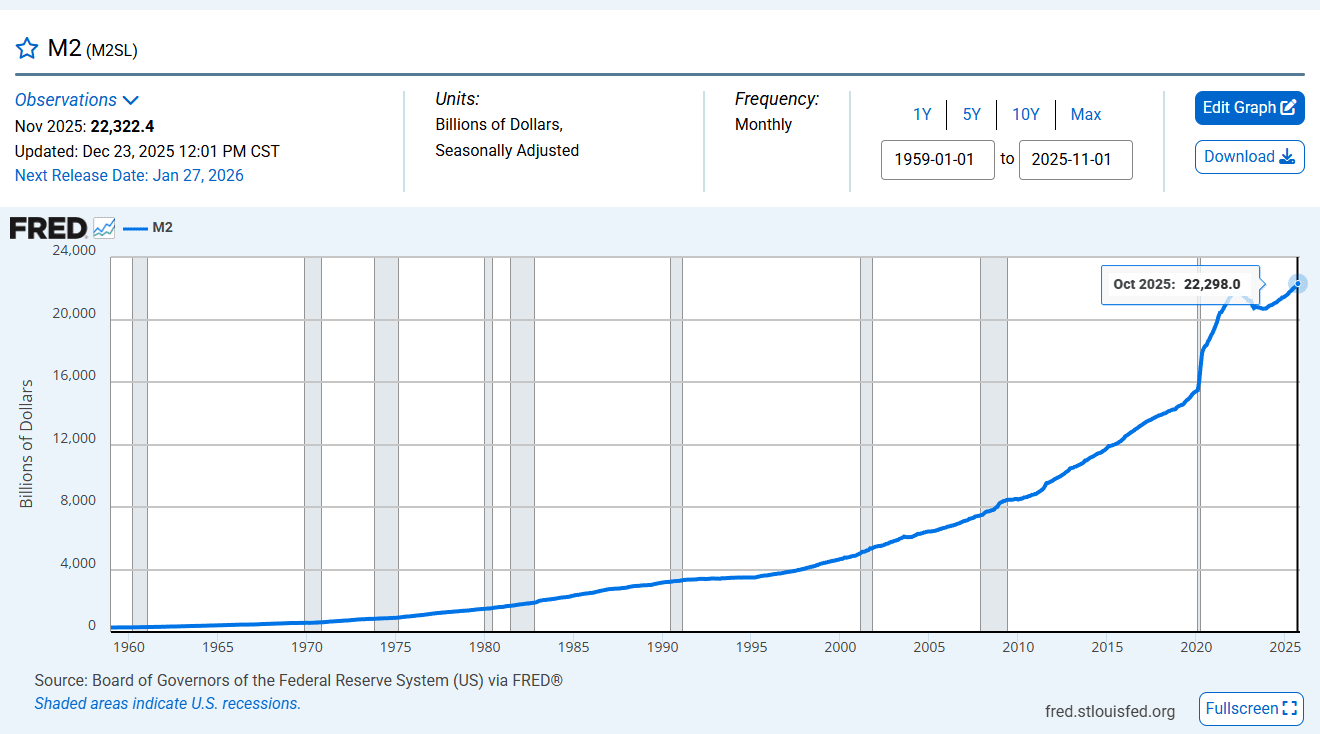The image size is (1320, 734).
Task: Show the Max date range
Action: click(x=1086, y=115)
